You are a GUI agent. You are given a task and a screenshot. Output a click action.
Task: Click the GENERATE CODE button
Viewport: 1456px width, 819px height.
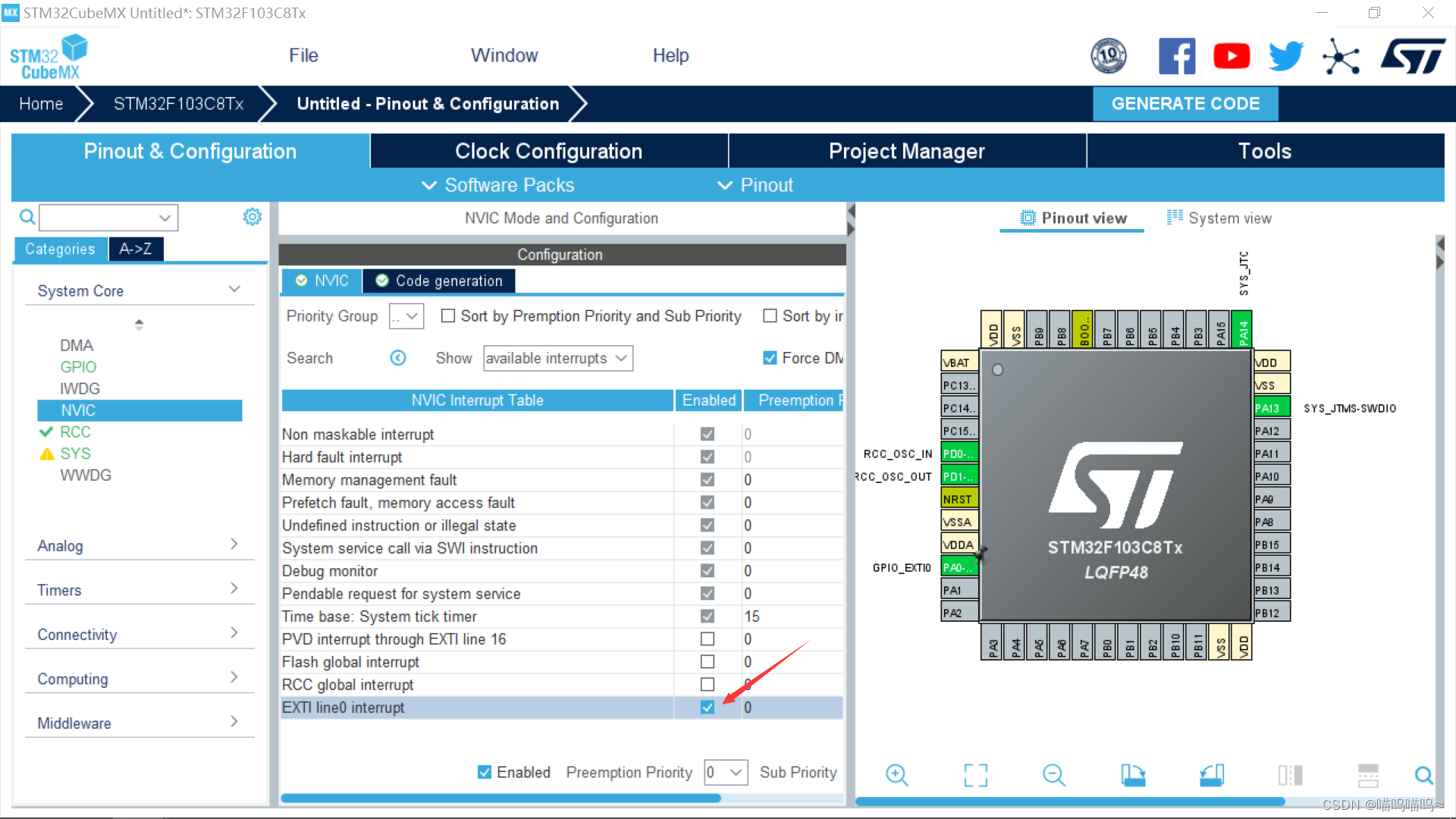[1185, 104]
